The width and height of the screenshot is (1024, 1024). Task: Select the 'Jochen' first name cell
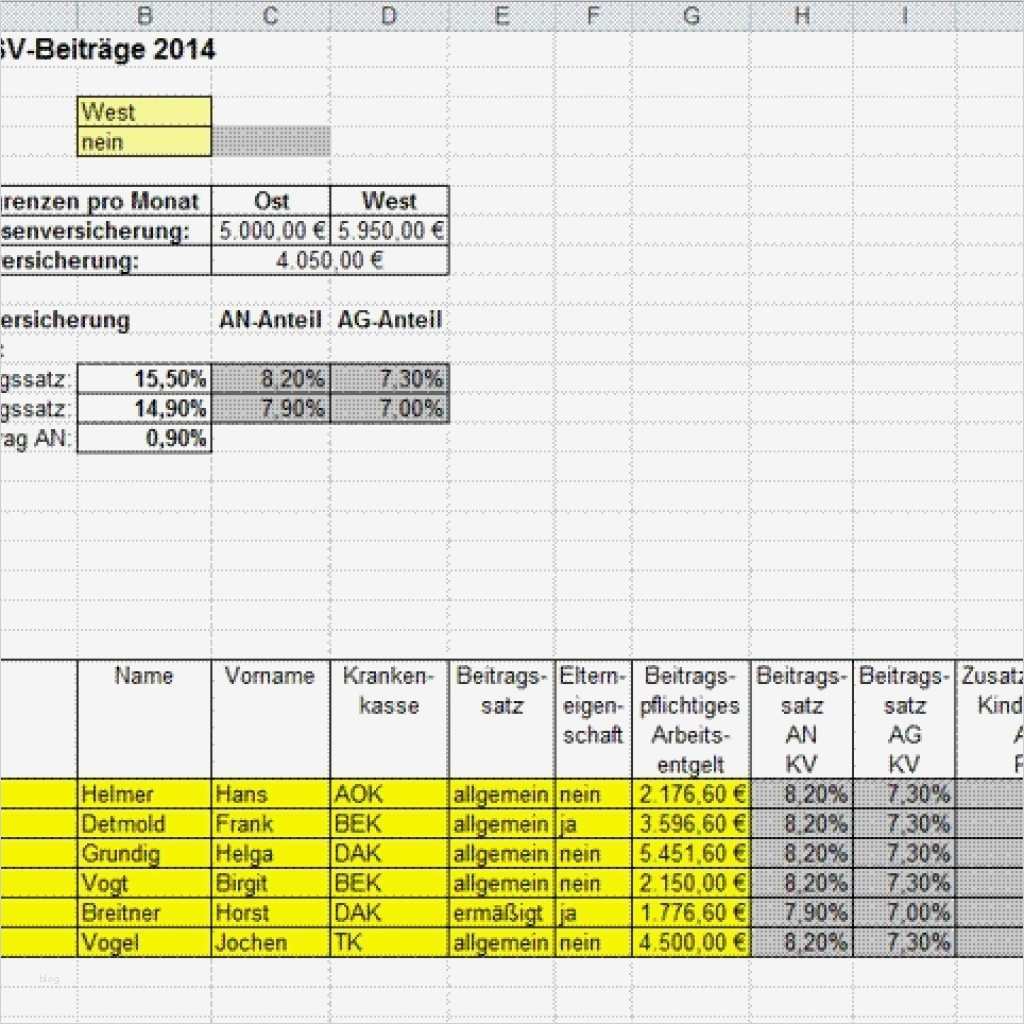pyautogui.click(x=271, y=943)
